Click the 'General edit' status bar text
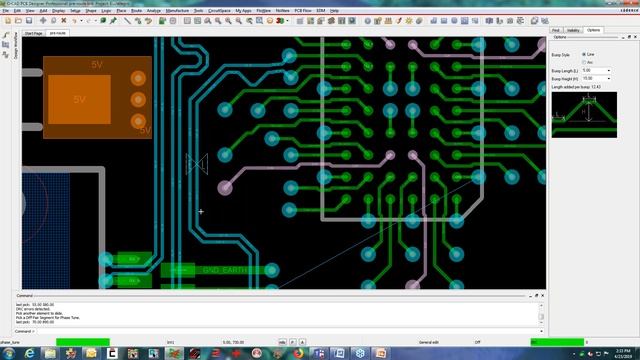Viewport: 640px width, 360px height. tap(429, 342)
